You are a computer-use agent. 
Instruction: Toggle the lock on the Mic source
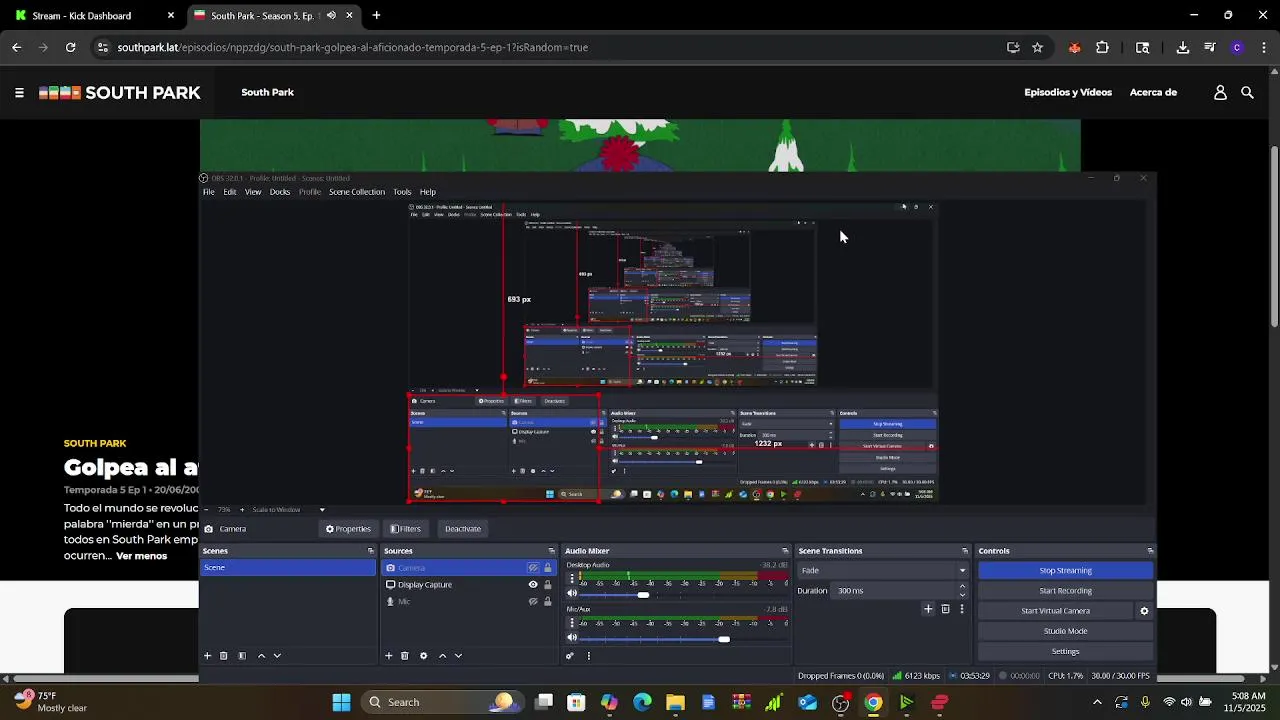click(547, 602)
